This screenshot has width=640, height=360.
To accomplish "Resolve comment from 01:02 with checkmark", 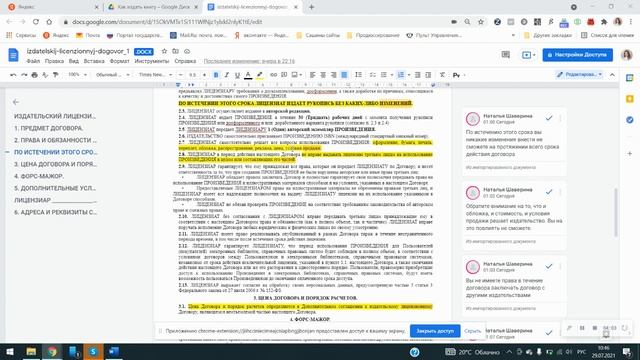I will coord(549,192).
